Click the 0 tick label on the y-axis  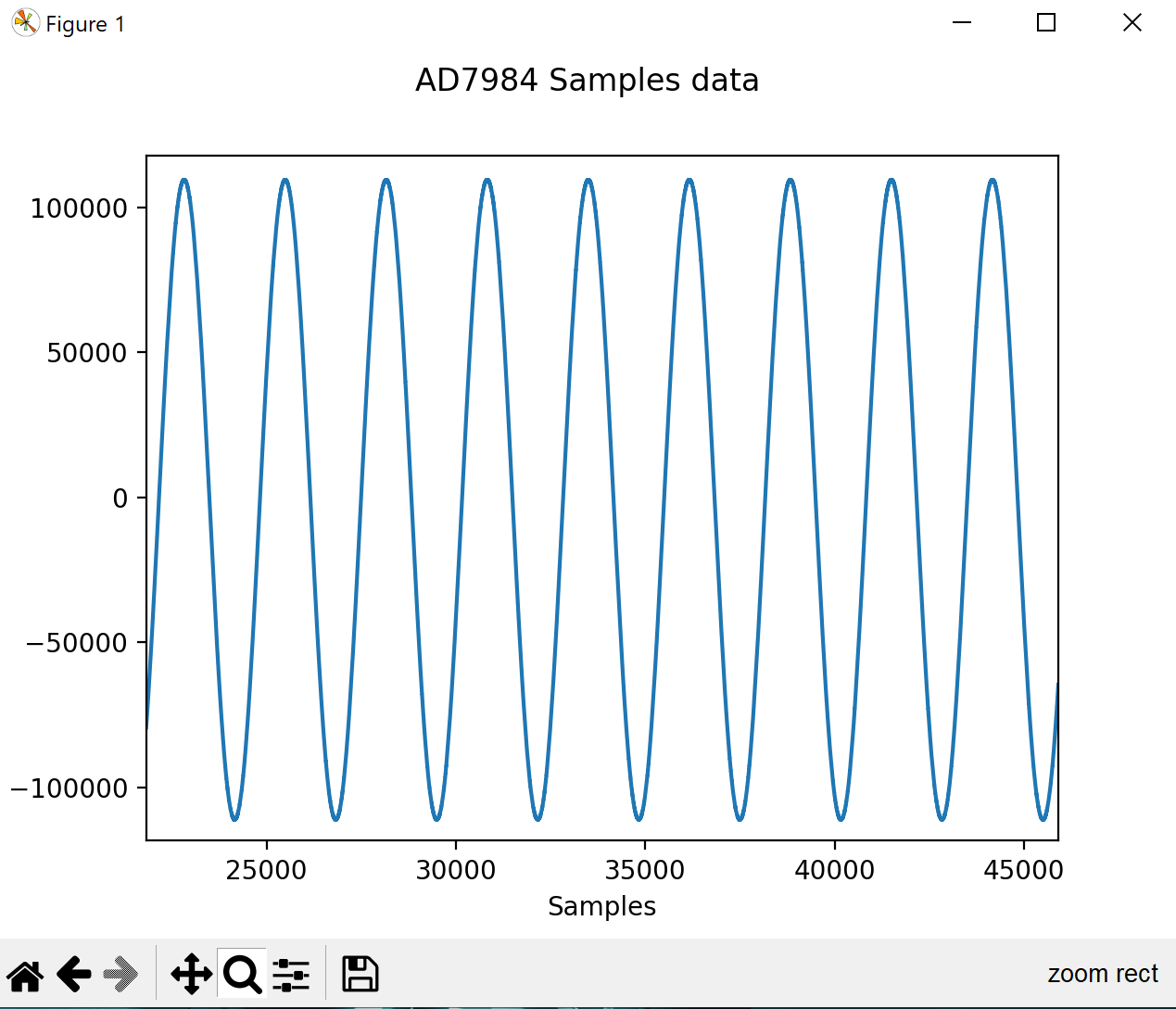pos(120,498)
